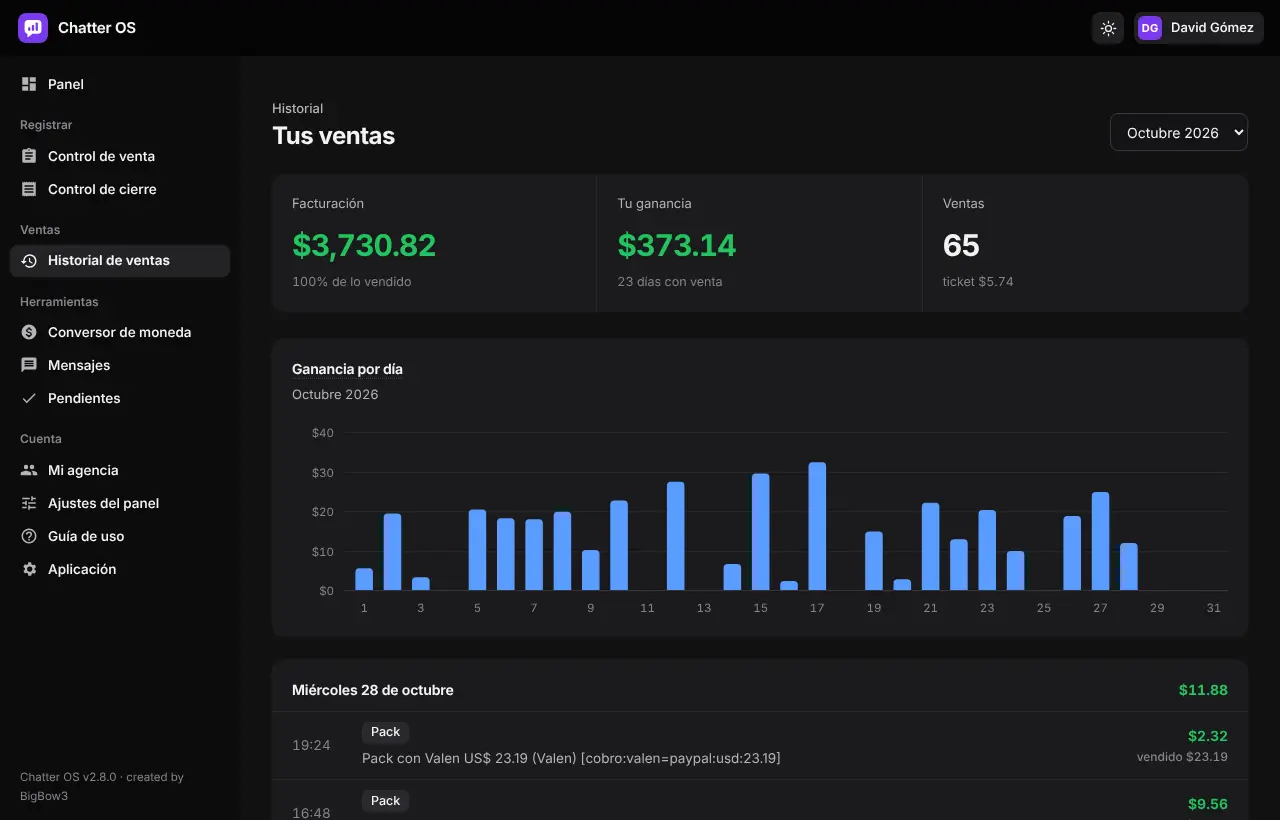Open Ajustes del panel settings
This screenshot has width=1280, height=820.
(120, 503)
